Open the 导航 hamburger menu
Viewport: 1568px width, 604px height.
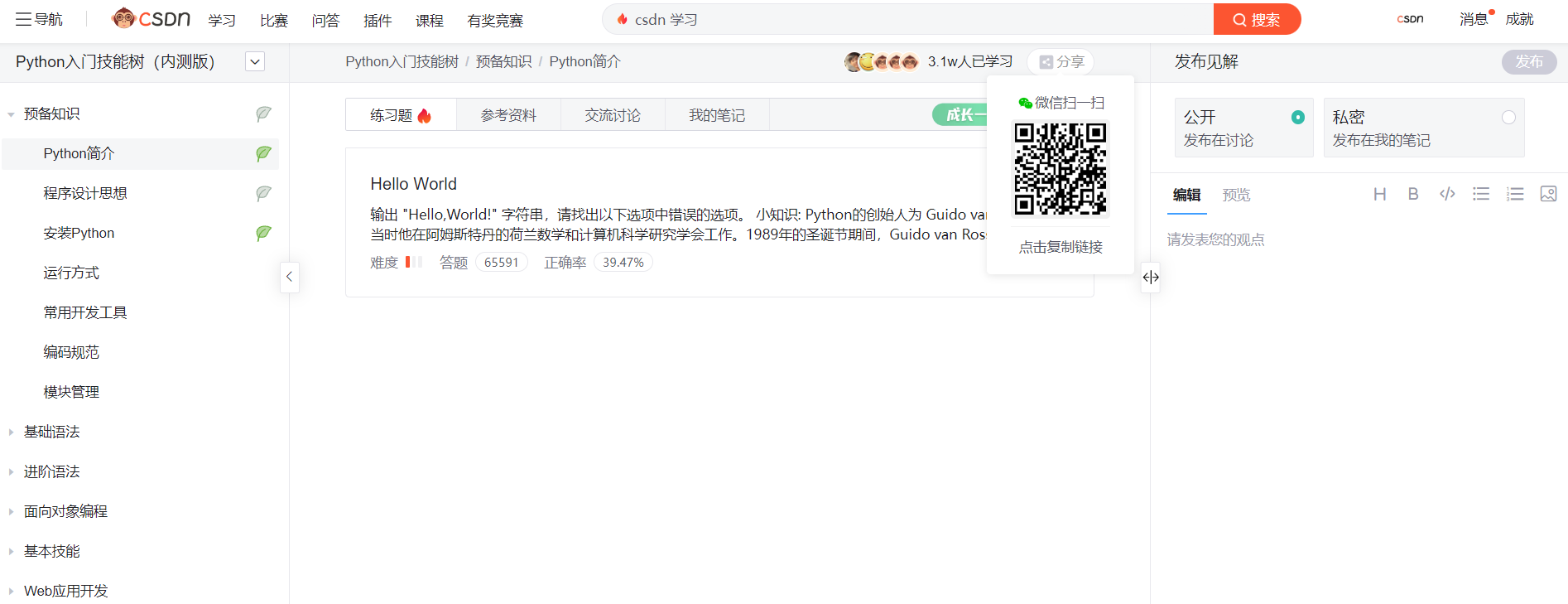(x=39, y=19)
